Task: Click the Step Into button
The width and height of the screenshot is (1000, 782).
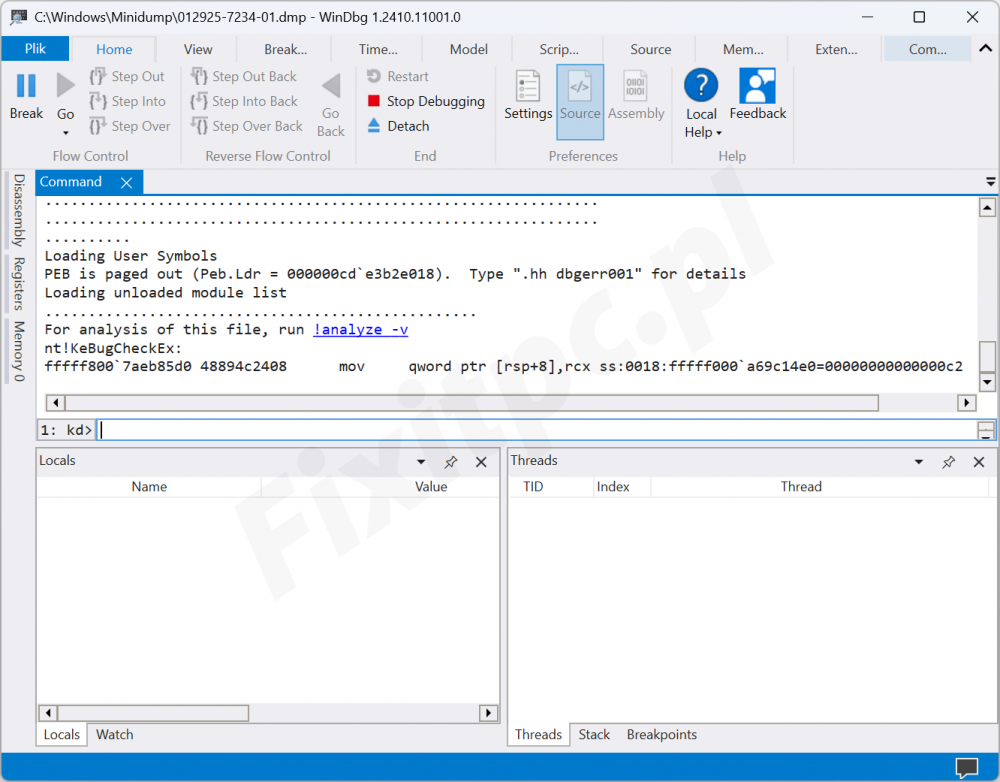Action: pyautogui.click(x=128, y=101)
